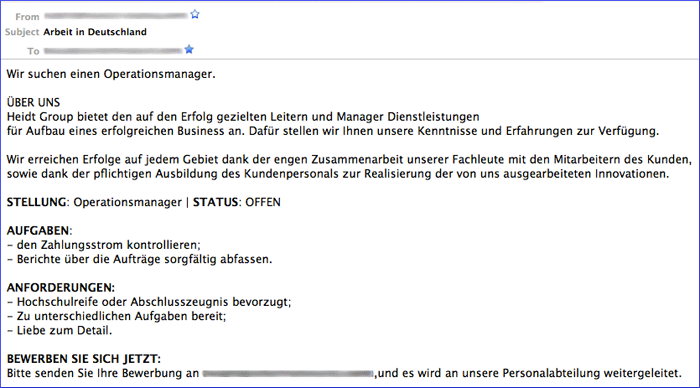
Task: Click the bold 'STELLUNG' label
Action: [37, 202]
